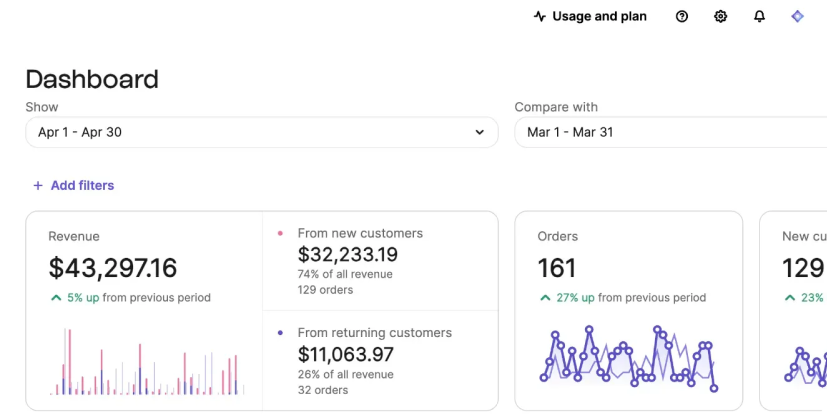Click the plus icon next to Add filters

tap(38, 185)
